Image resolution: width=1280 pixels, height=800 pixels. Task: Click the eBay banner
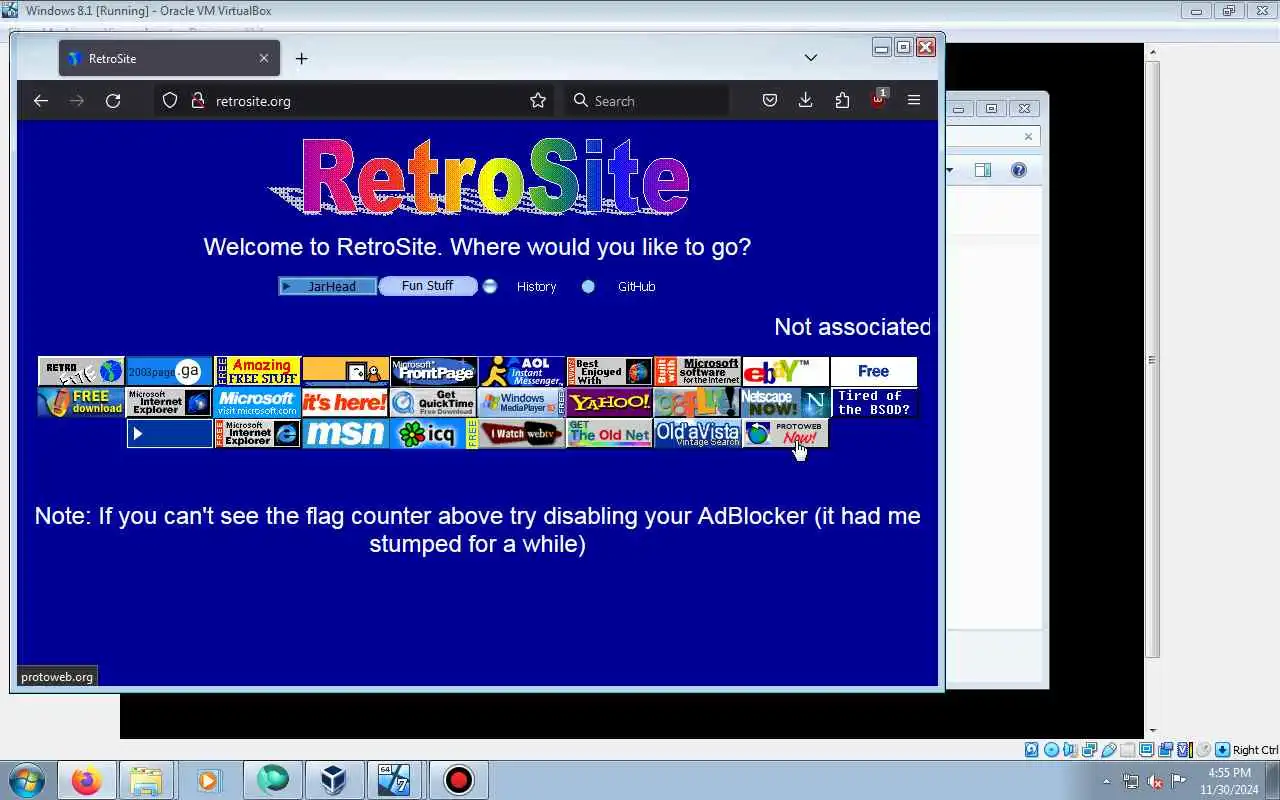coord(785,371)
